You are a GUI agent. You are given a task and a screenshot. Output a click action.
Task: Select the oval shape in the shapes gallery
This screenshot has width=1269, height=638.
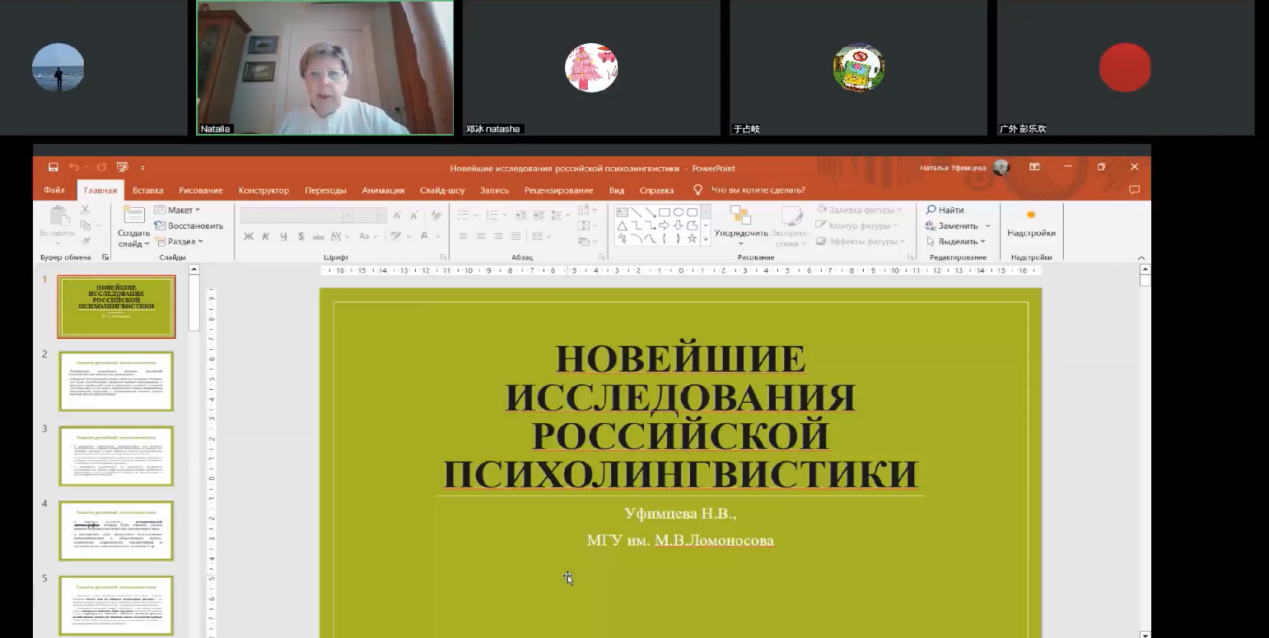pos(678,212)
